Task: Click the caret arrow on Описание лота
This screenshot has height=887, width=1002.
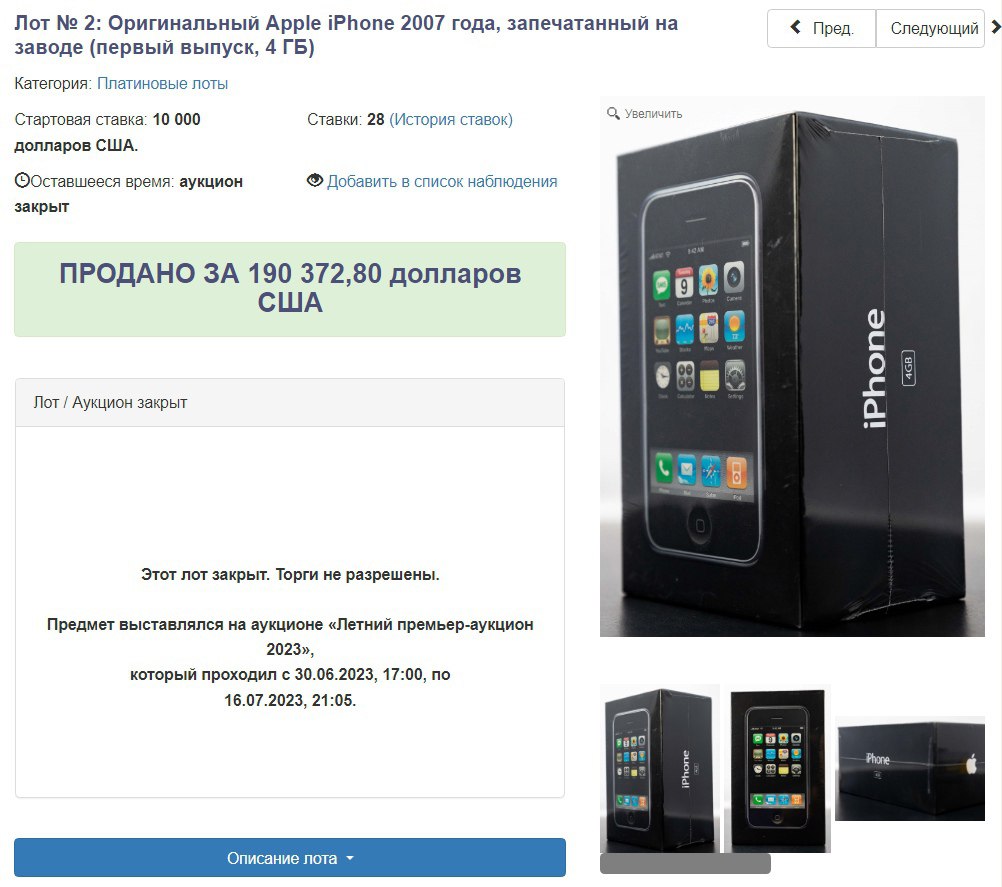Action: pyautogui.click(x=350, y=858)
